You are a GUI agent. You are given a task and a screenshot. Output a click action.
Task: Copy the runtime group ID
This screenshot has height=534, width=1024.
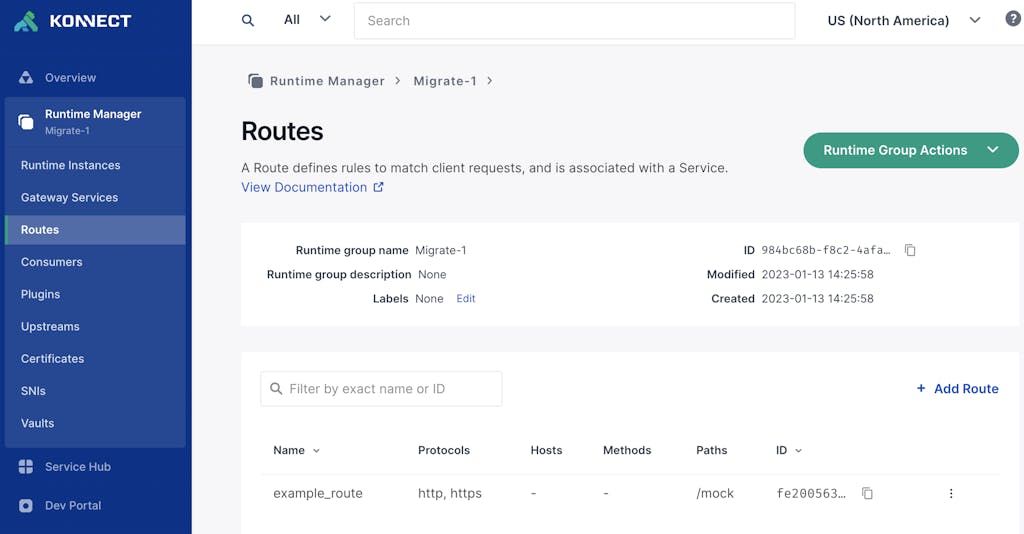[x=910, y=250]
